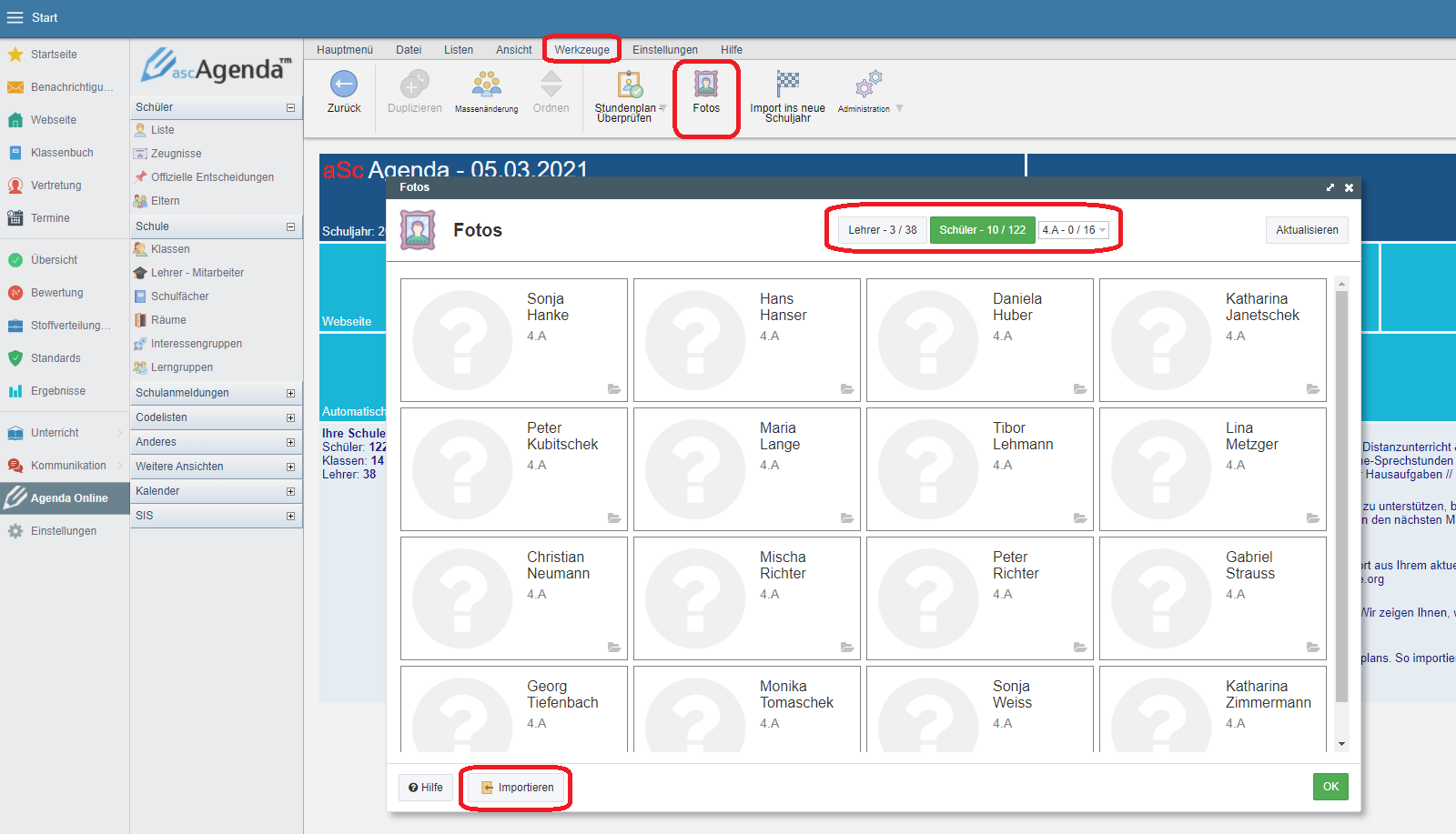Click folder icon on Gabriel Strauss card
Screen dimensions: 1456x834
1313,647
